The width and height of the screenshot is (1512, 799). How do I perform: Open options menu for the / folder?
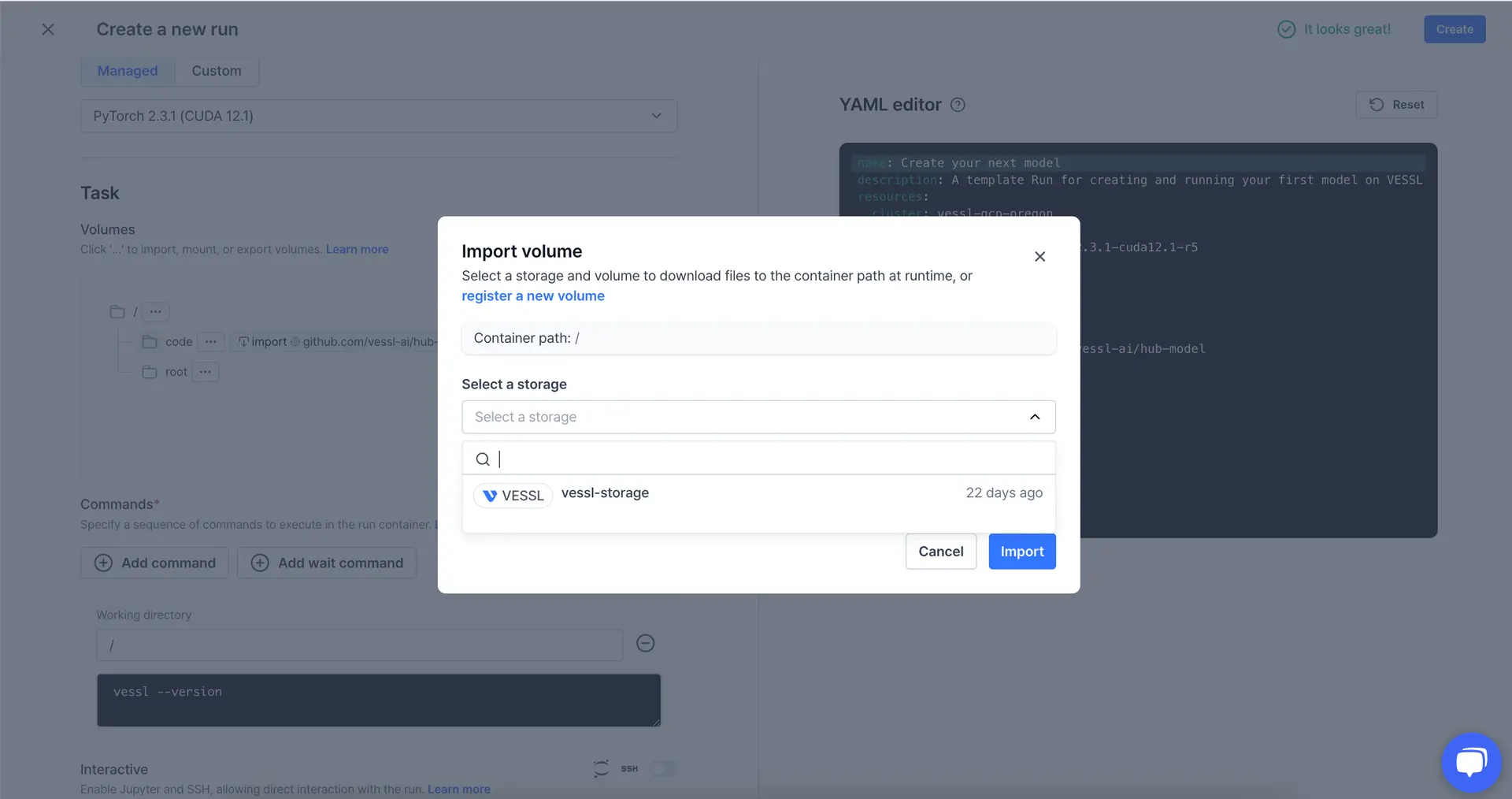pos(156,311)
